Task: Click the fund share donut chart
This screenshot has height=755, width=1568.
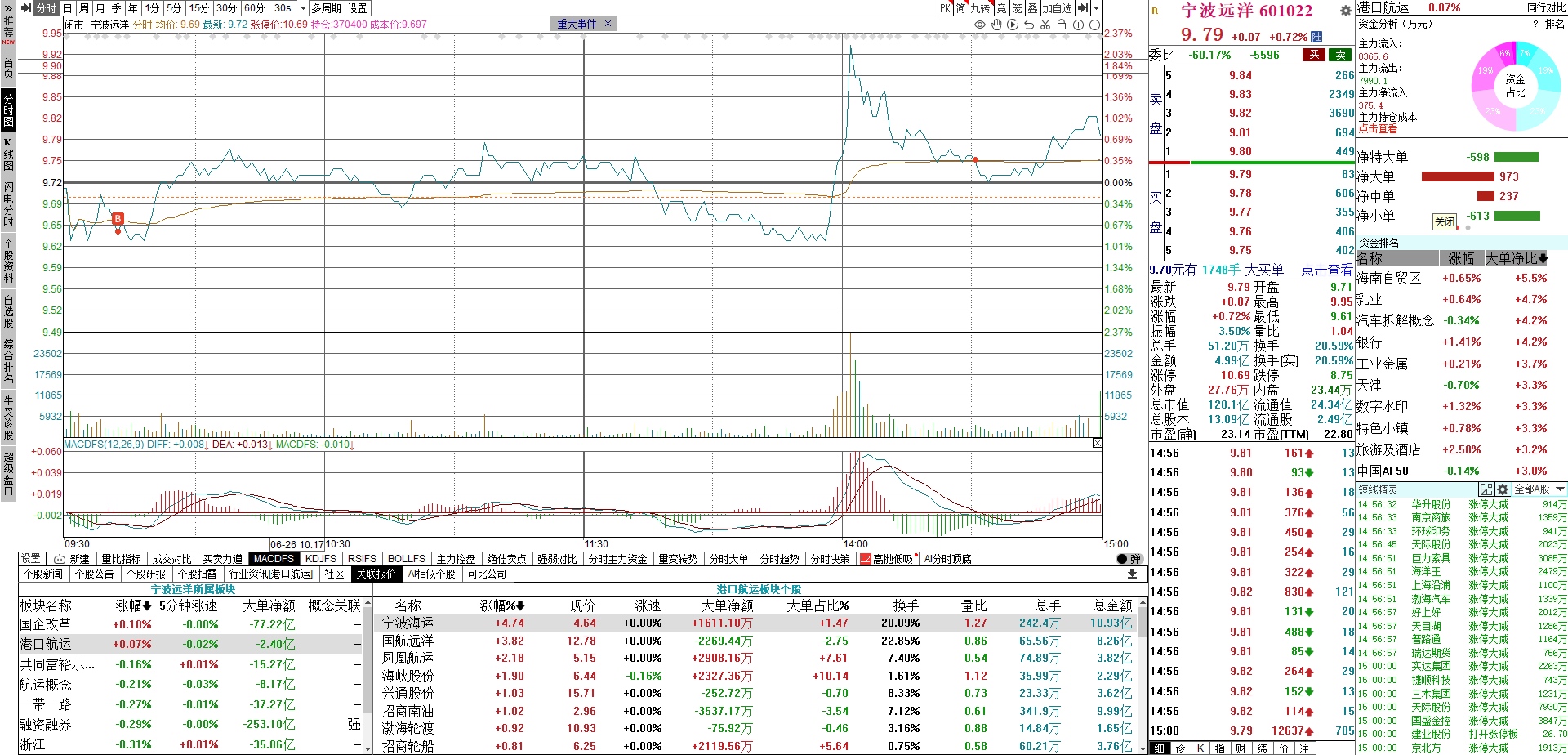Action: pyautogui.click(x=1515, y=86)
